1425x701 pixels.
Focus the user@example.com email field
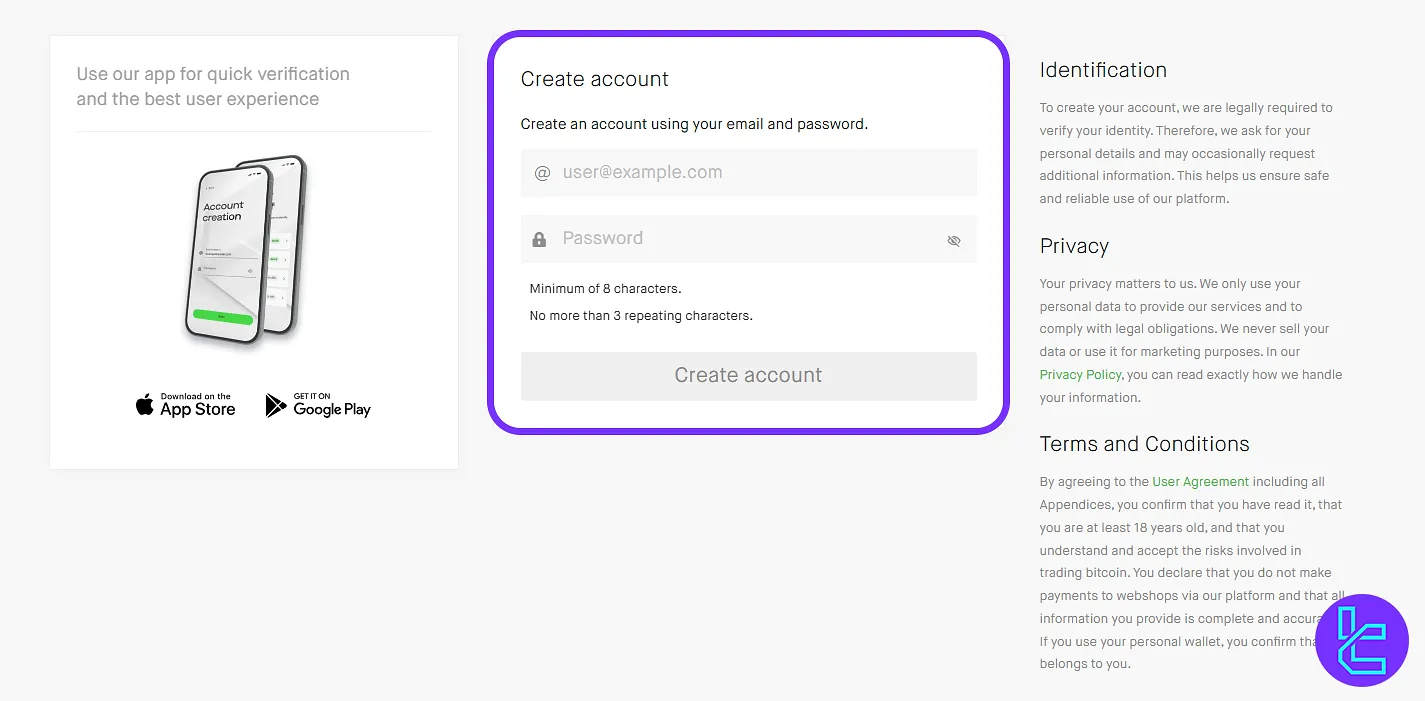[x=760, y=173]
